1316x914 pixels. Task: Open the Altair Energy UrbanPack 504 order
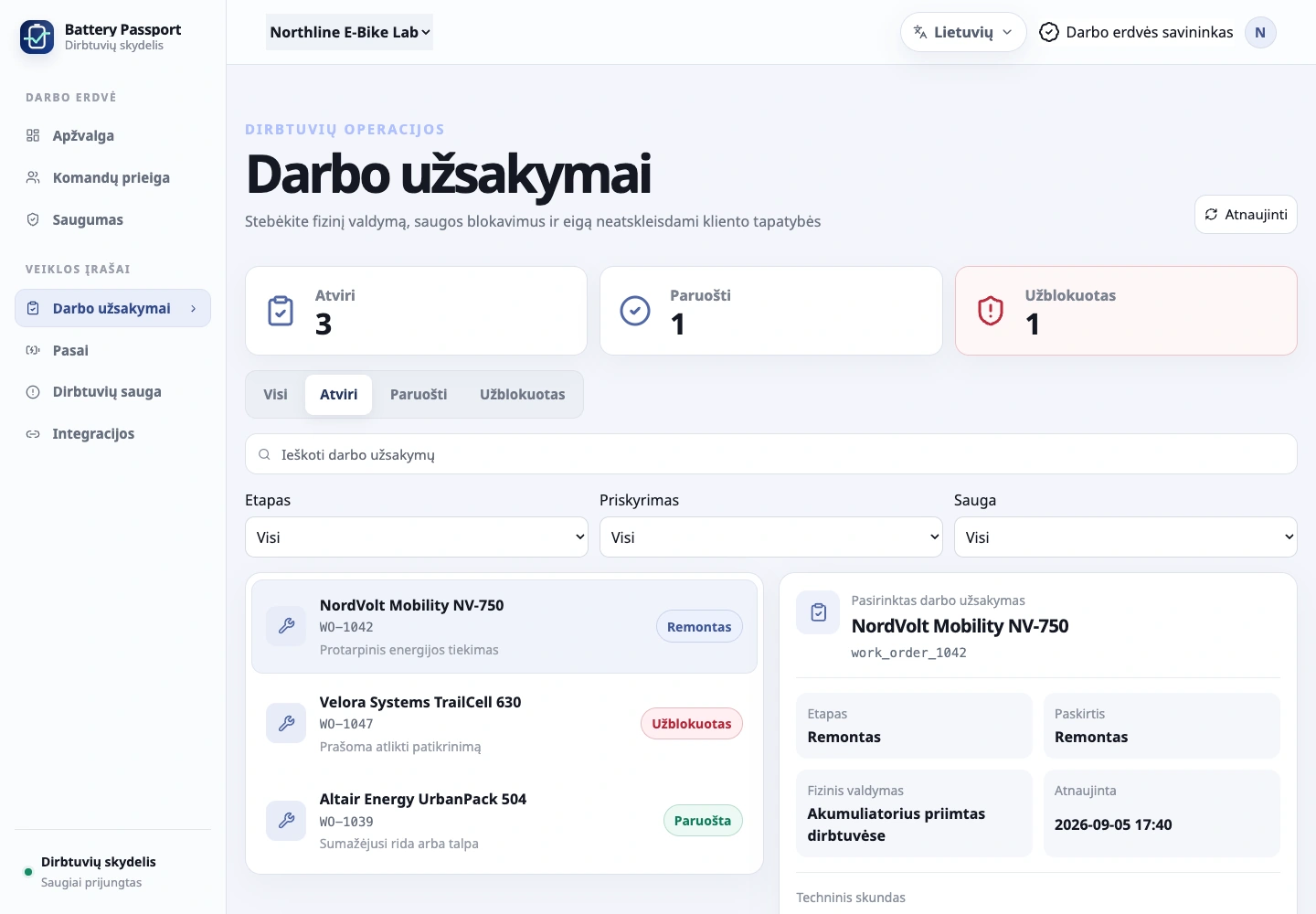click(504, 821)
